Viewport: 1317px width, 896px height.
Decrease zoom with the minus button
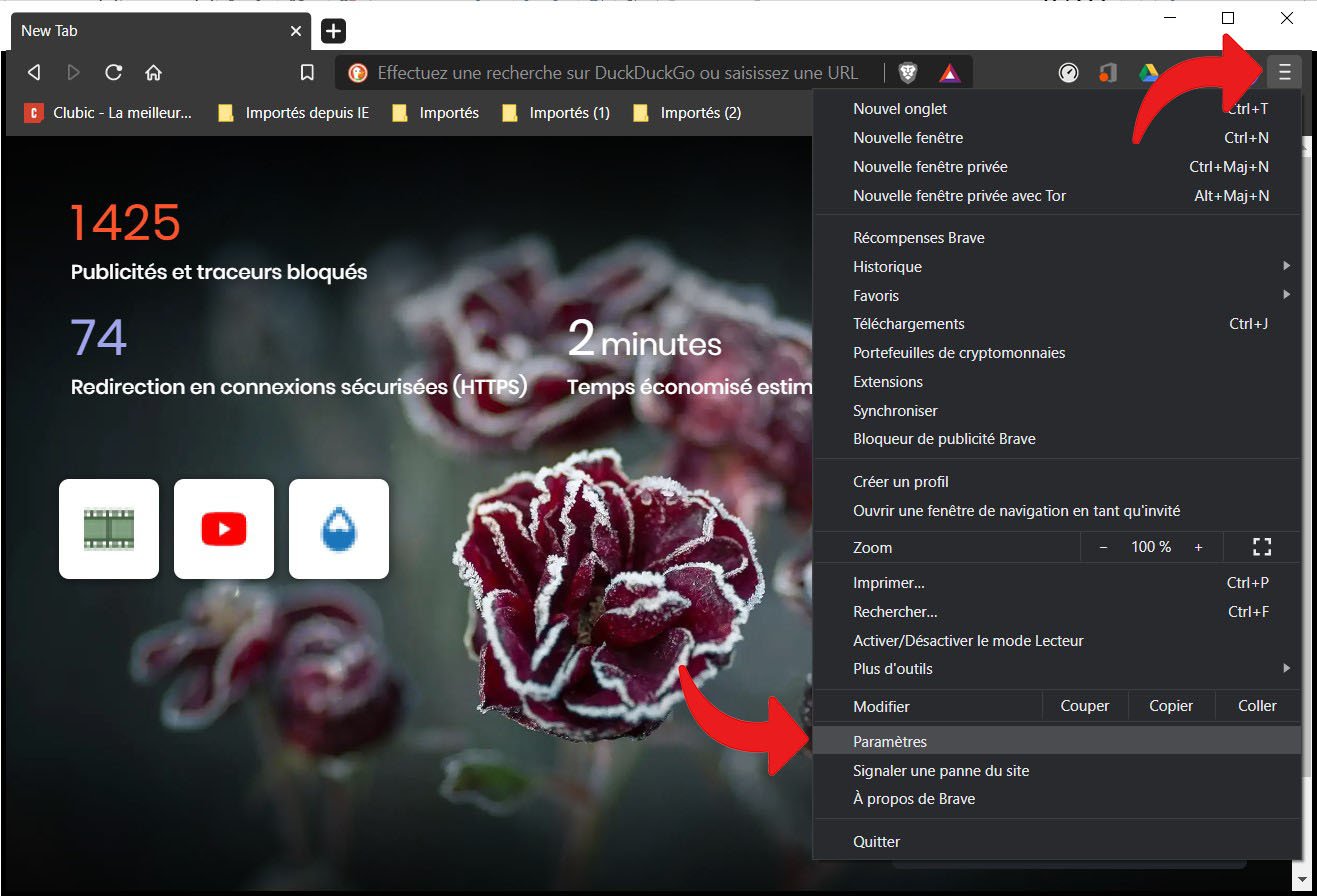point(1103,547)
